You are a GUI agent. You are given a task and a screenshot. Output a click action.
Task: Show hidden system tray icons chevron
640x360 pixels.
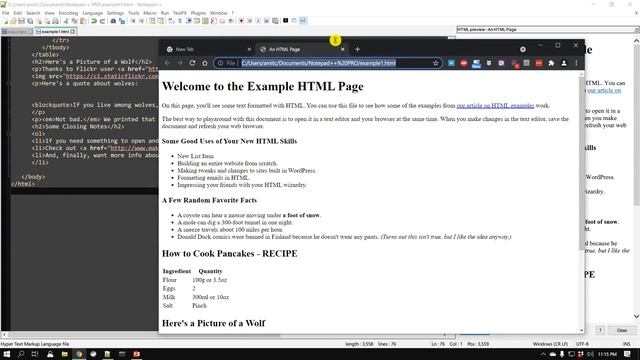point(543,354)
